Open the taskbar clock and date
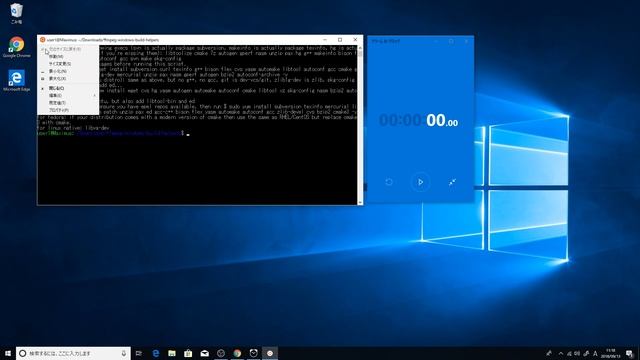 tap(611, 353)
